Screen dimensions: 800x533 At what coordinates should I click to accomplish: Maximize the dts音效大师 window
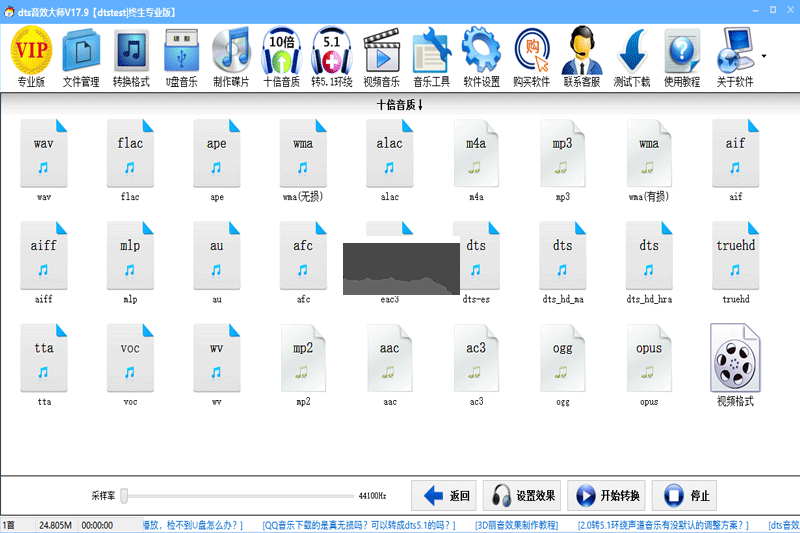pyautogui.click(x=773, y=10)
